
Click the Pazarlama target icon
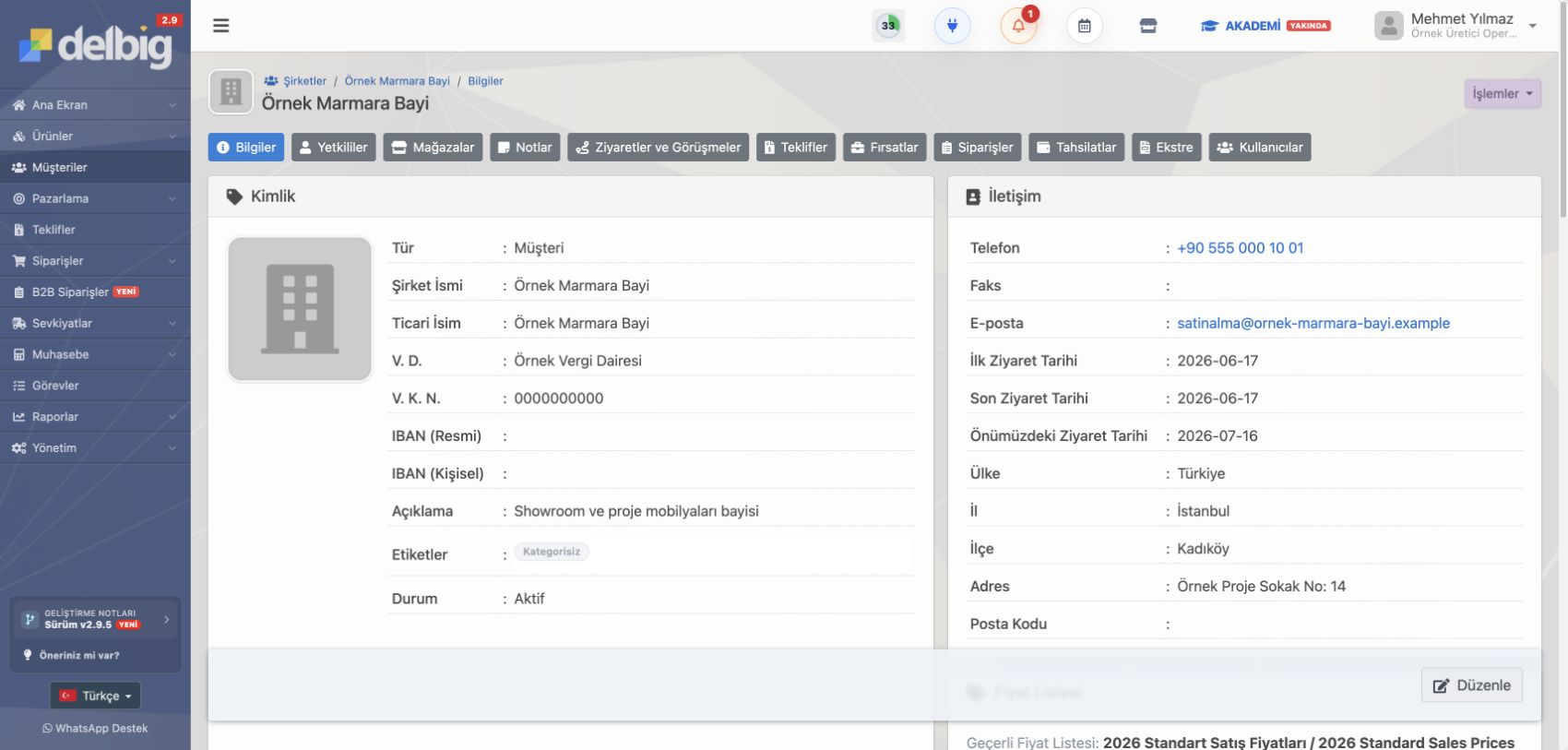click(x=18, y=198)
